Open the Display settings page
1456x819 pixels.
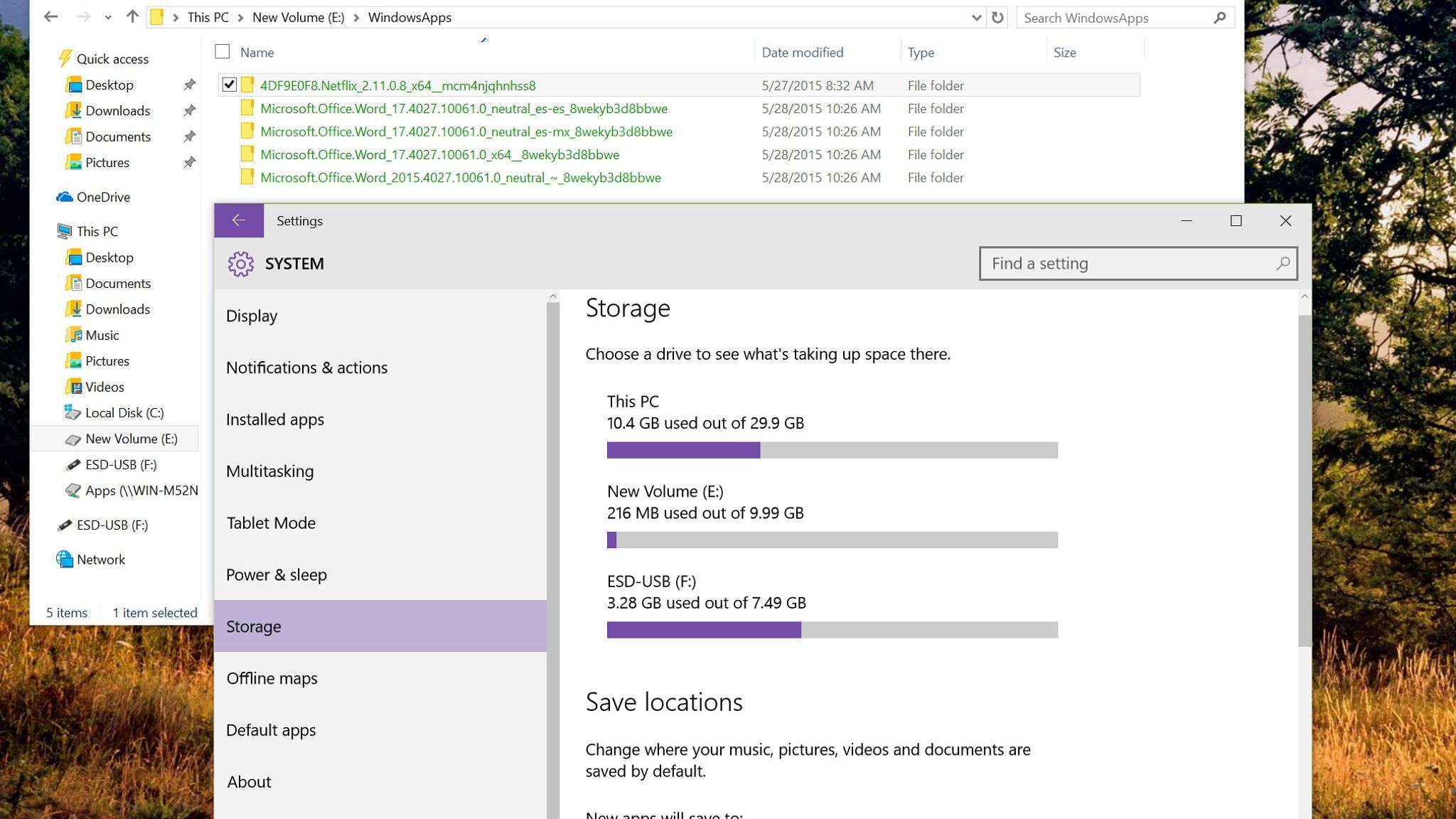252,316
